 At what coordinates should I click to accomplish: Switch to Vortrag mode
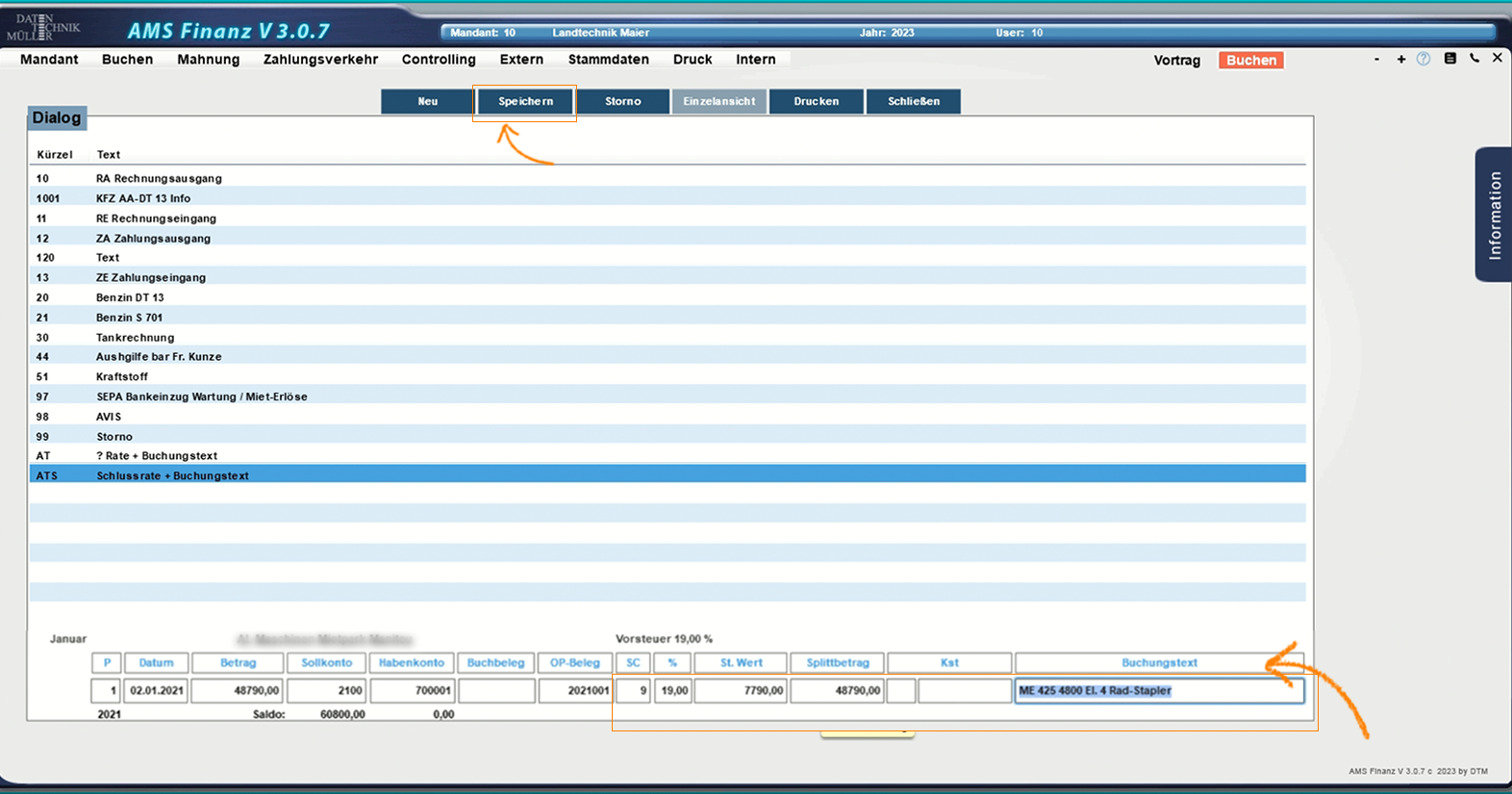pyautogui.click(x=1176, y=60)
